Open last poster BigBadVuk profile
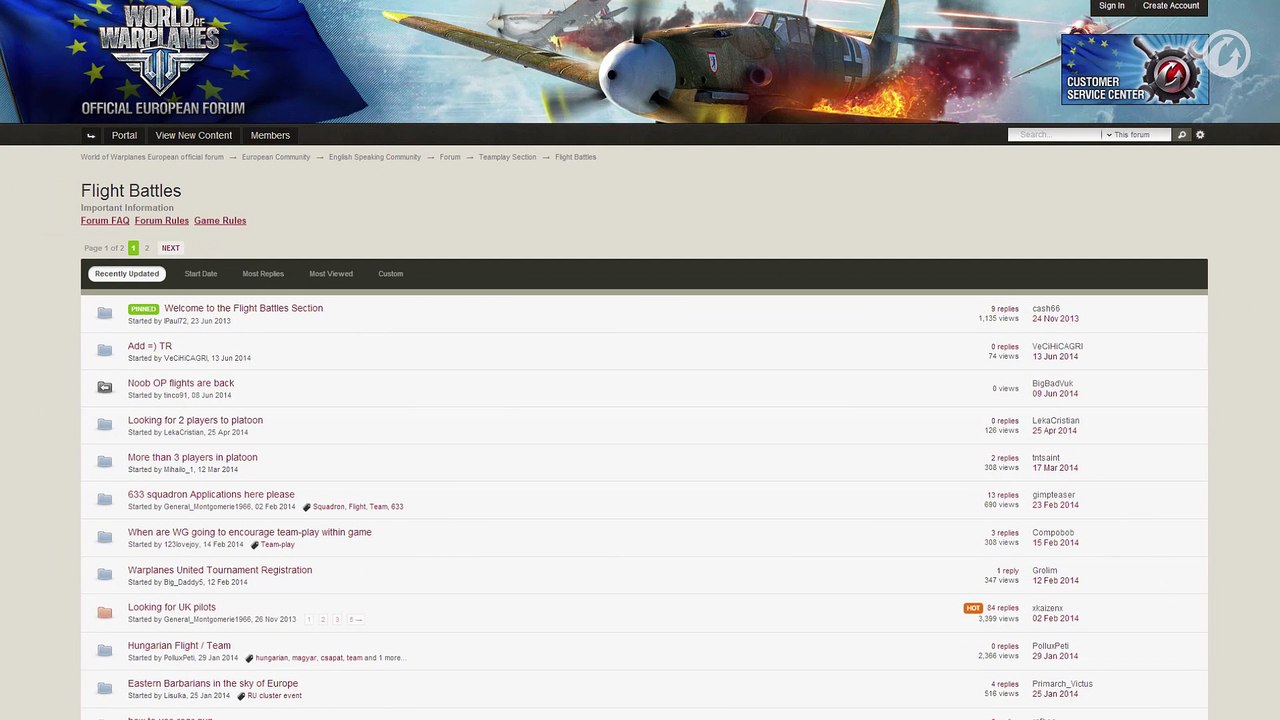This screenshot has height=720, width=1280. tap(1052, 384)
